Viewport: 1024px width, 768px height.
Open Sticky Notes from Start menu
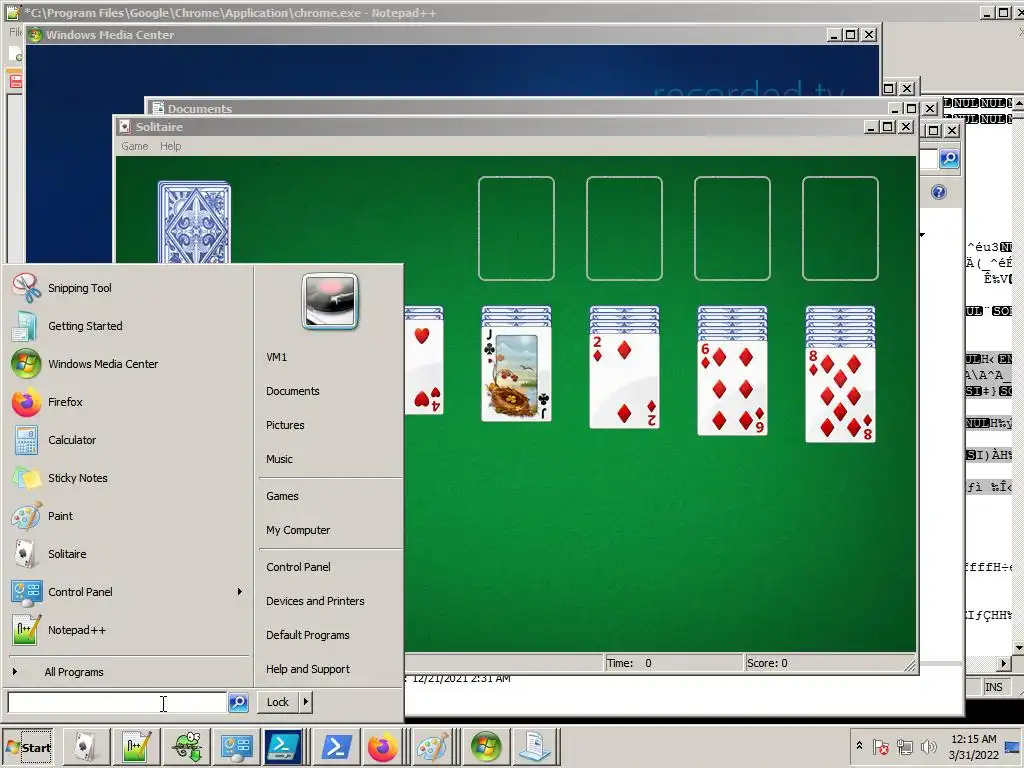click(x=77, y=478)
